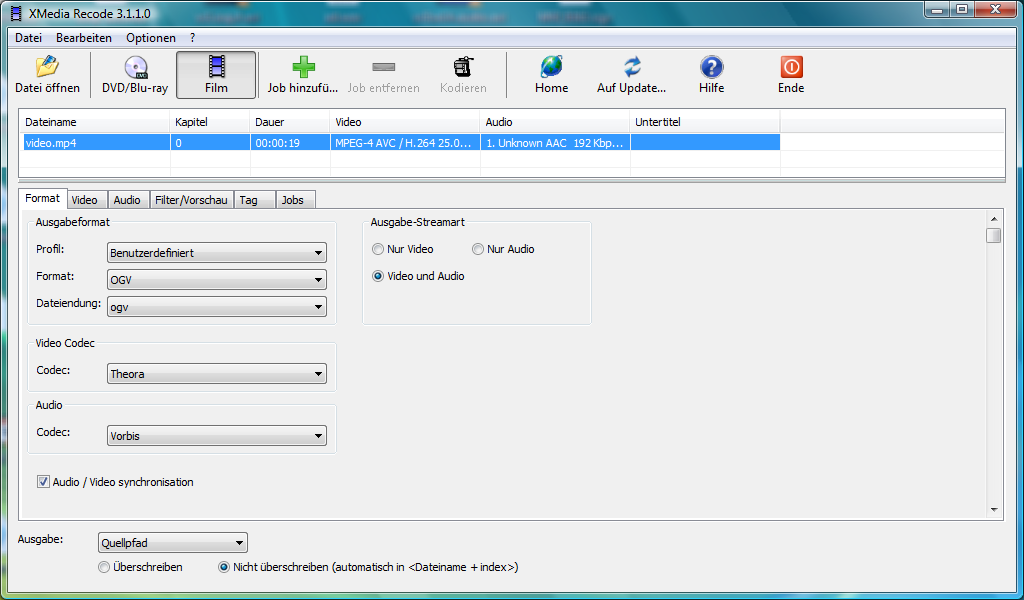Click the XMedia Recode title bar icon
Image resolution: width=1024 pixels, height=600 pixels.
[16, 13]
